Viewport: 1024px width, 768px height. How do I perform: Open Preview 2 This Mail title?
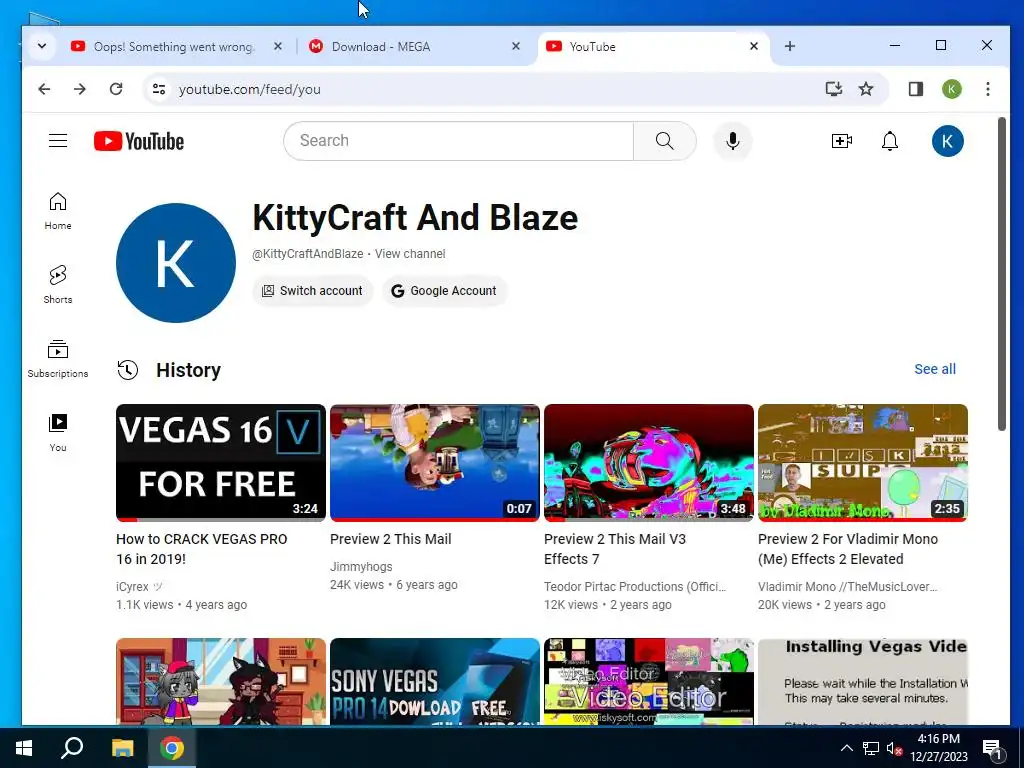tap(391, 539)
